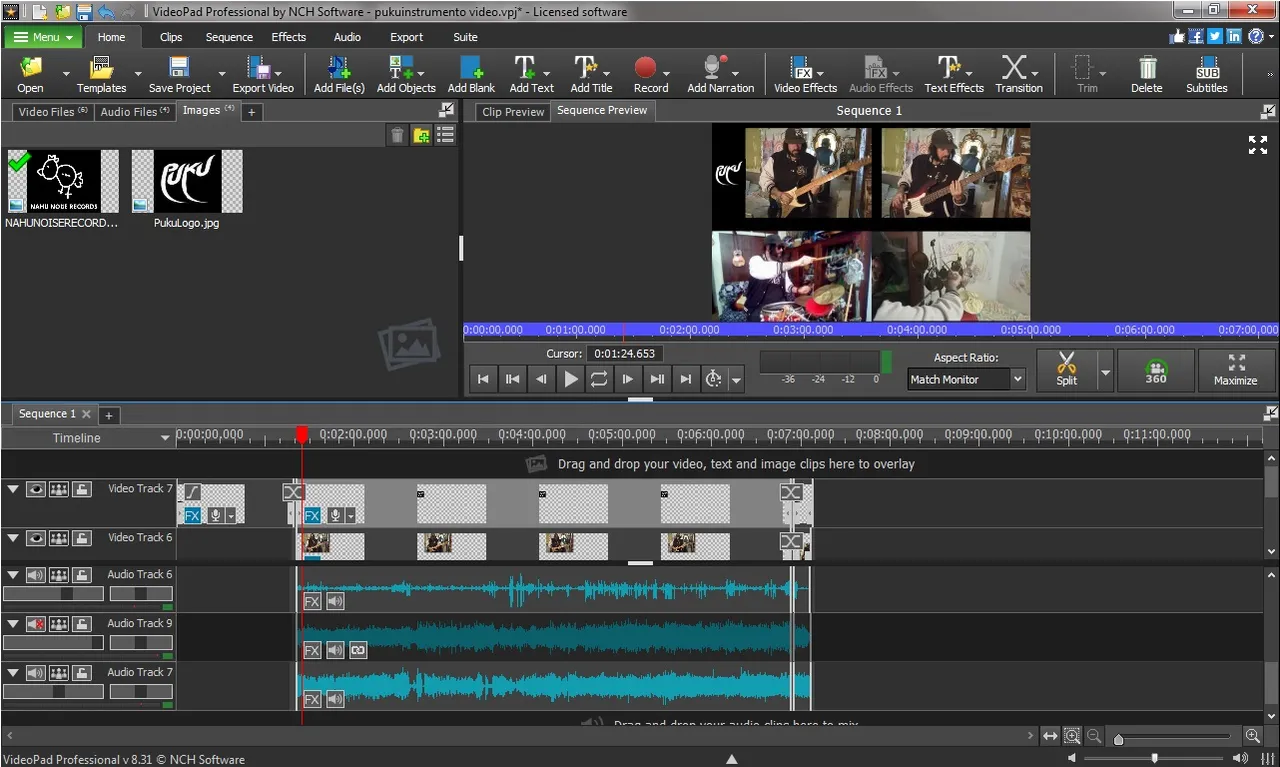The width and height of the screenshot is (1280, 767).
Task: Click the Add Text toolbar icon
Action: (x=525, y=68)
